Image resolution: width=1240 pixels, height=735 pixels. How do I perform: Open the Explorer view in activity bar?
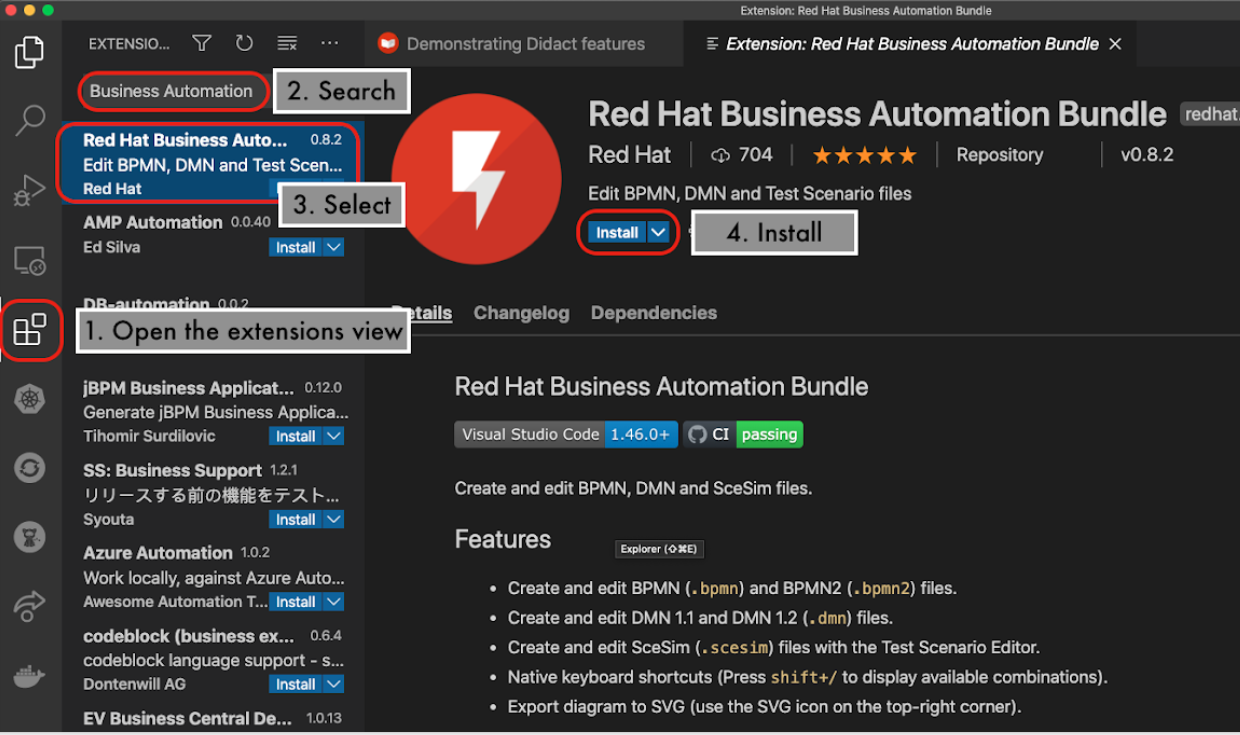pos(30,52)
